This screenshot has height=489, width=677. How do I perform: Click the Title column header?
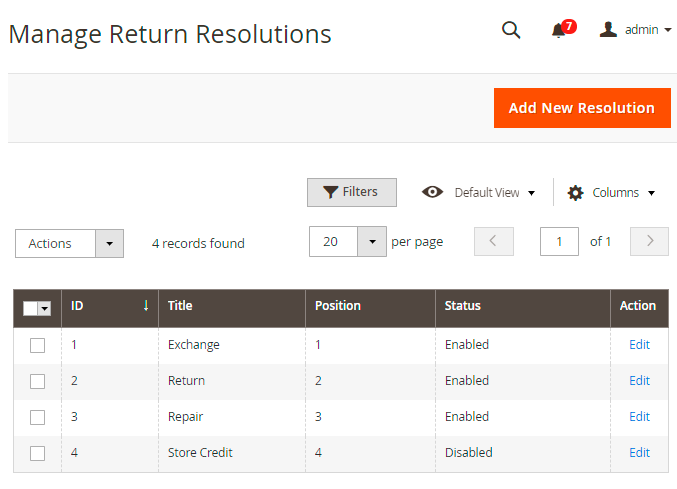click(x=180, y=306)
